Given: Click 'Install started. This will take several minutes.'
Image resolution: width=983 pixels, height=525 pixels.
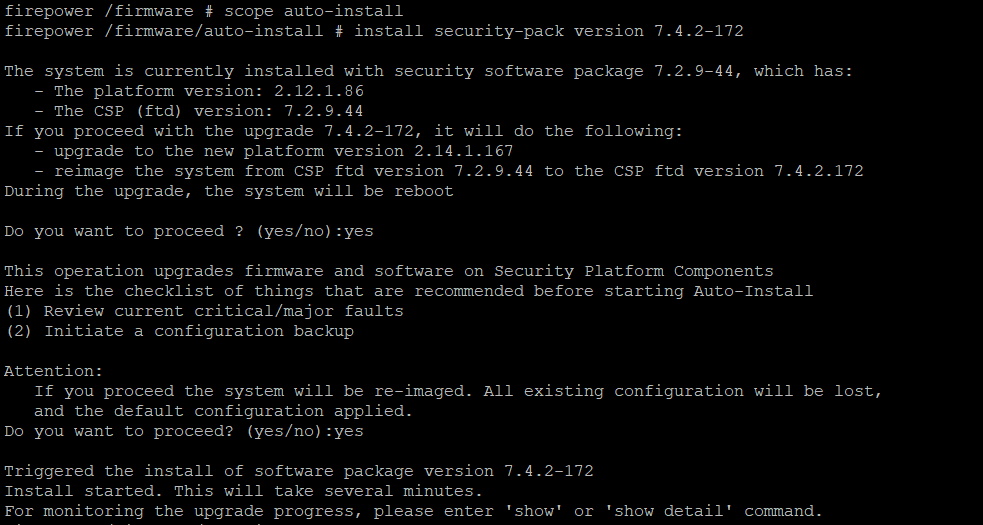Looking at the screenshot, I should 244,491.
